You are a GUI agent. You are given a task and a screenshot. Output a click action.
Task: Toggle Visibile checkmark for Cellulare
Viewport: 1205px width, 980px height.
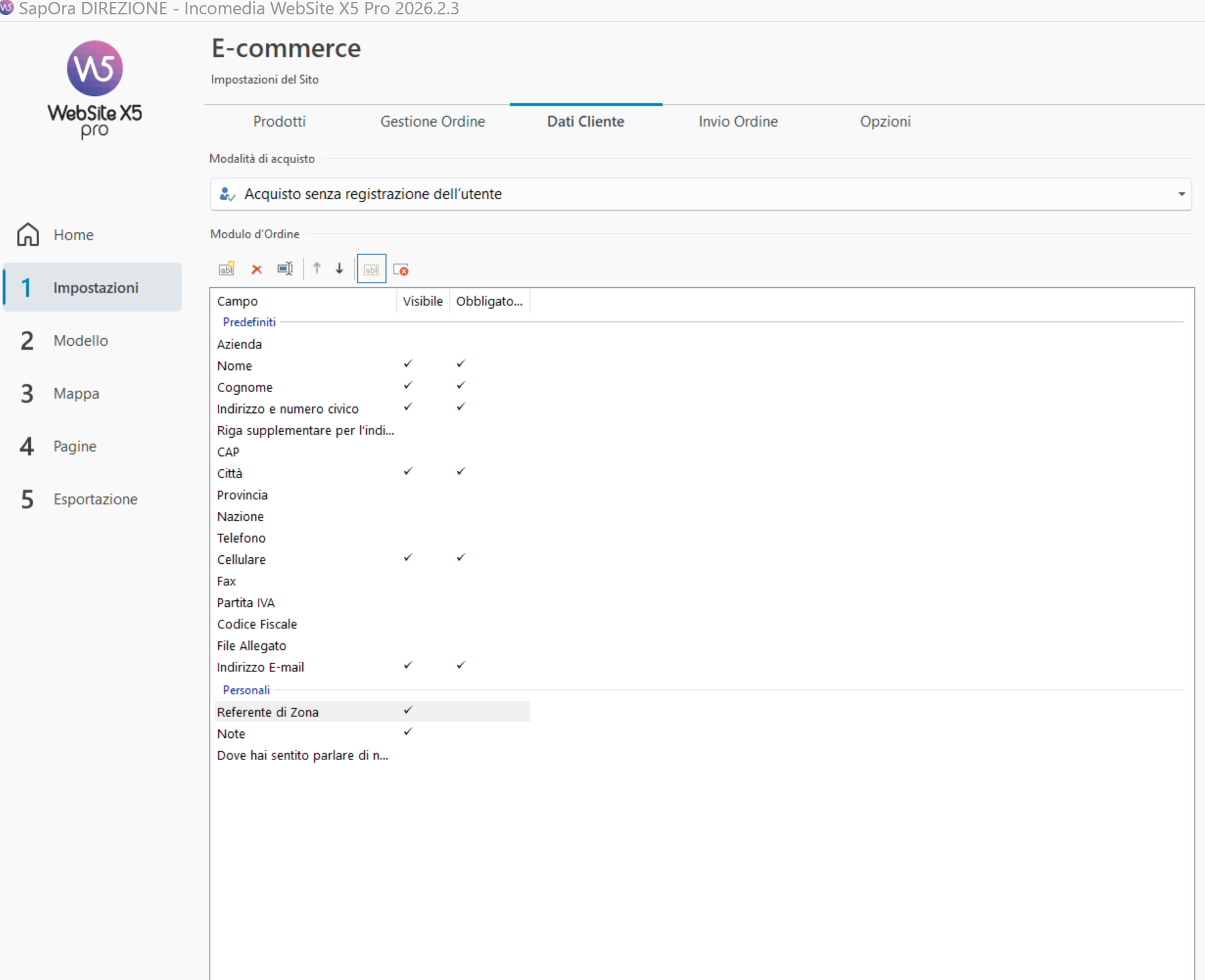408,558
